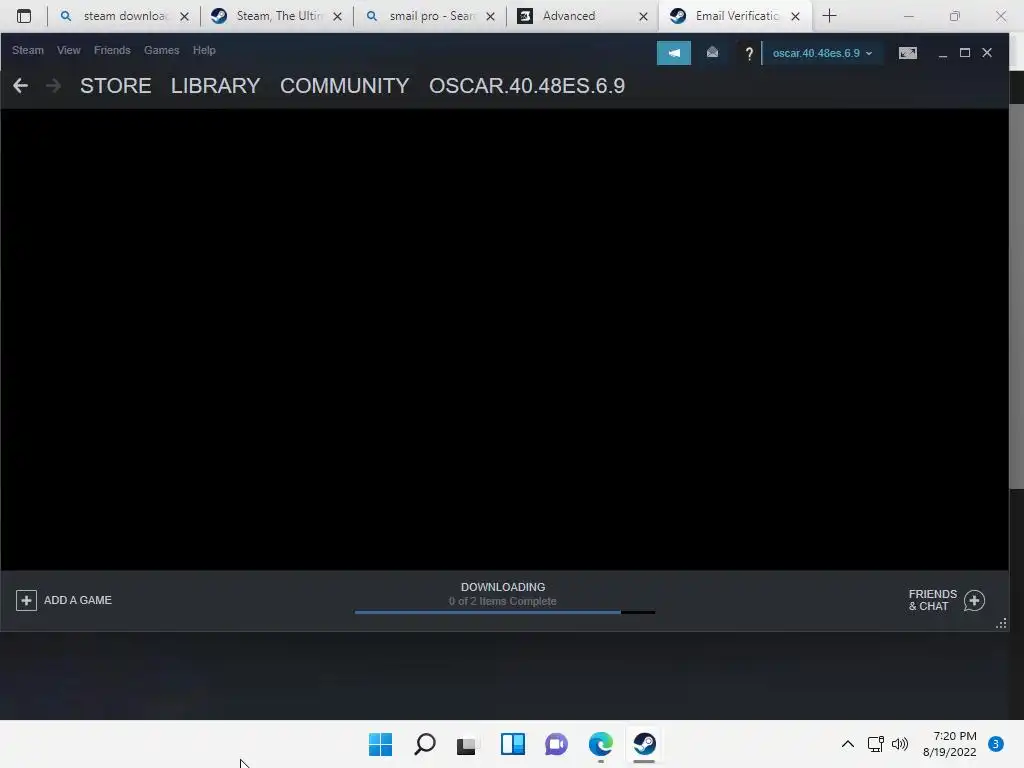Screen dimensions: 1024x768
Task: Close the smail pro search tab
Action: pyautogui.click(x=490, y=16)
